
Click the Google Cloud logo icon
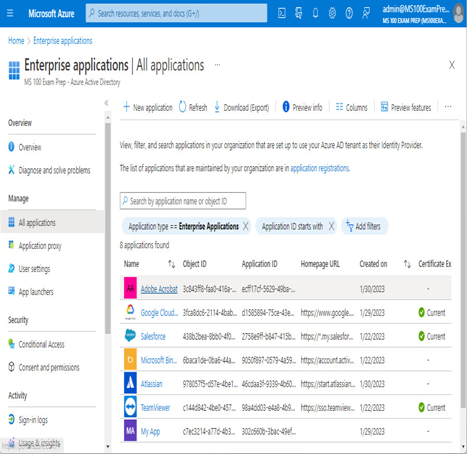point(130,311)
